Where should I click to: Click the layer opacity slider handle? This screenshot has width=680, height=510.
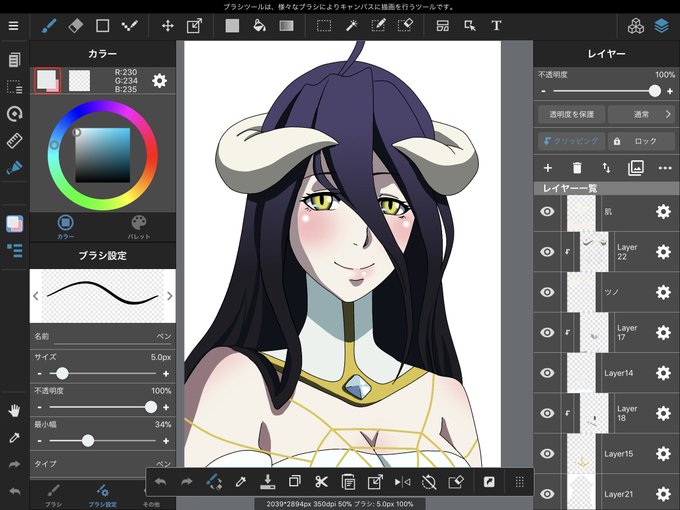[654, 91]
